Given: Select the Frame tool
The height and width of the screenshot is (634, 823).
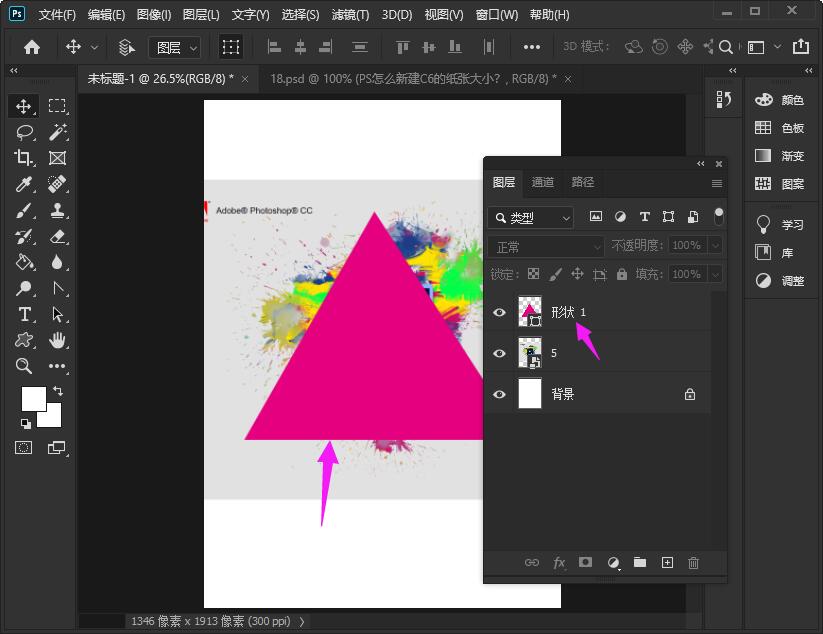Looking at the screenshot, I should point(57,158).
